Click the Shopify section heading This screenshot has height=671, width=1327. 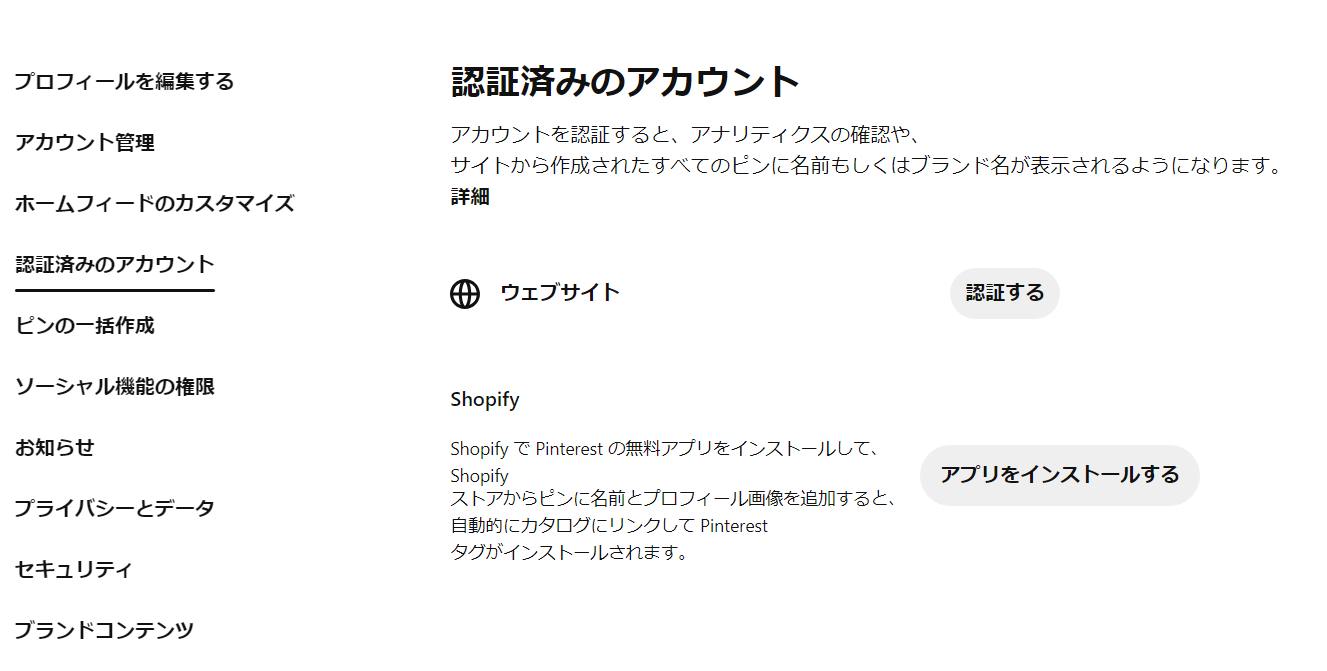click(x=485, y=400)
